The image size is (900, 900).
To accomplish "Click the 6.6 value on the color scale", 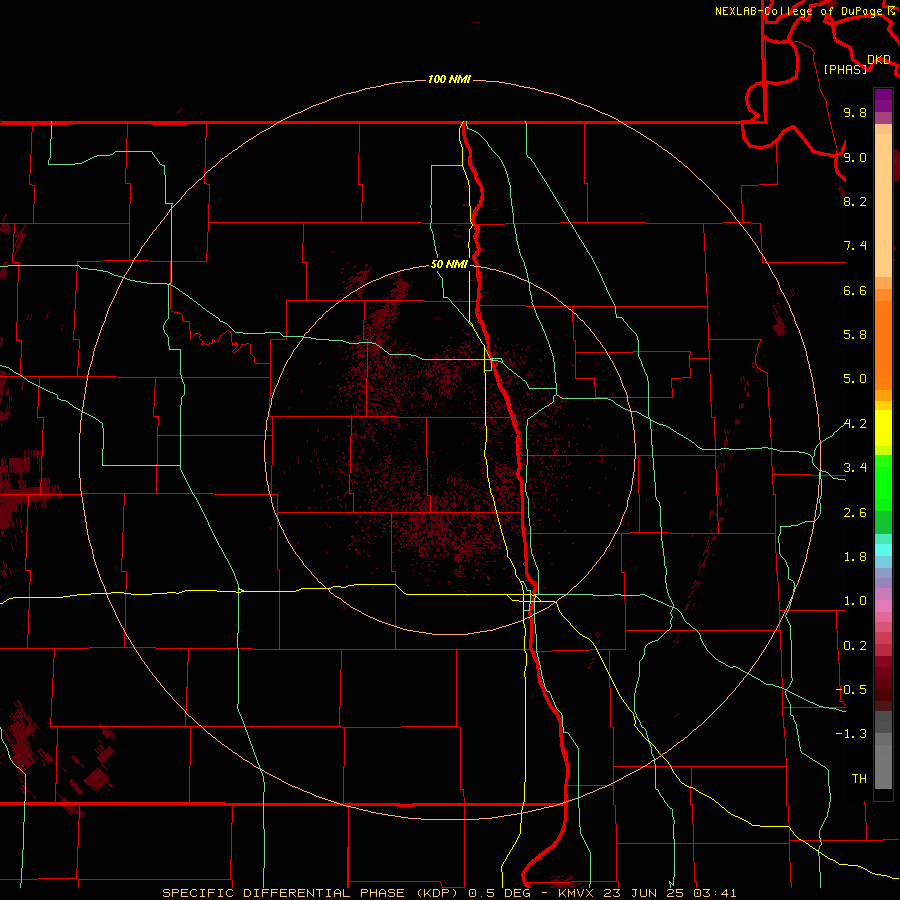I will pos(855,290).
